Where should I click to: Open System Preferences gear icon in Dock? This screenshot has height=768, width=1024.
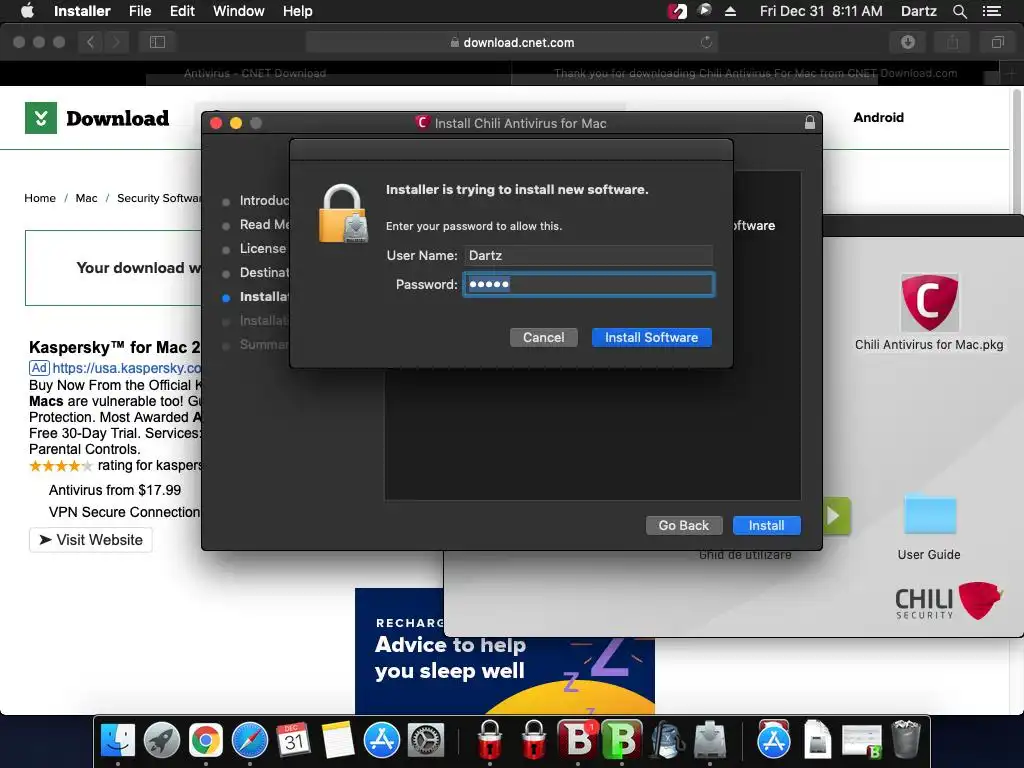point(426,741)
